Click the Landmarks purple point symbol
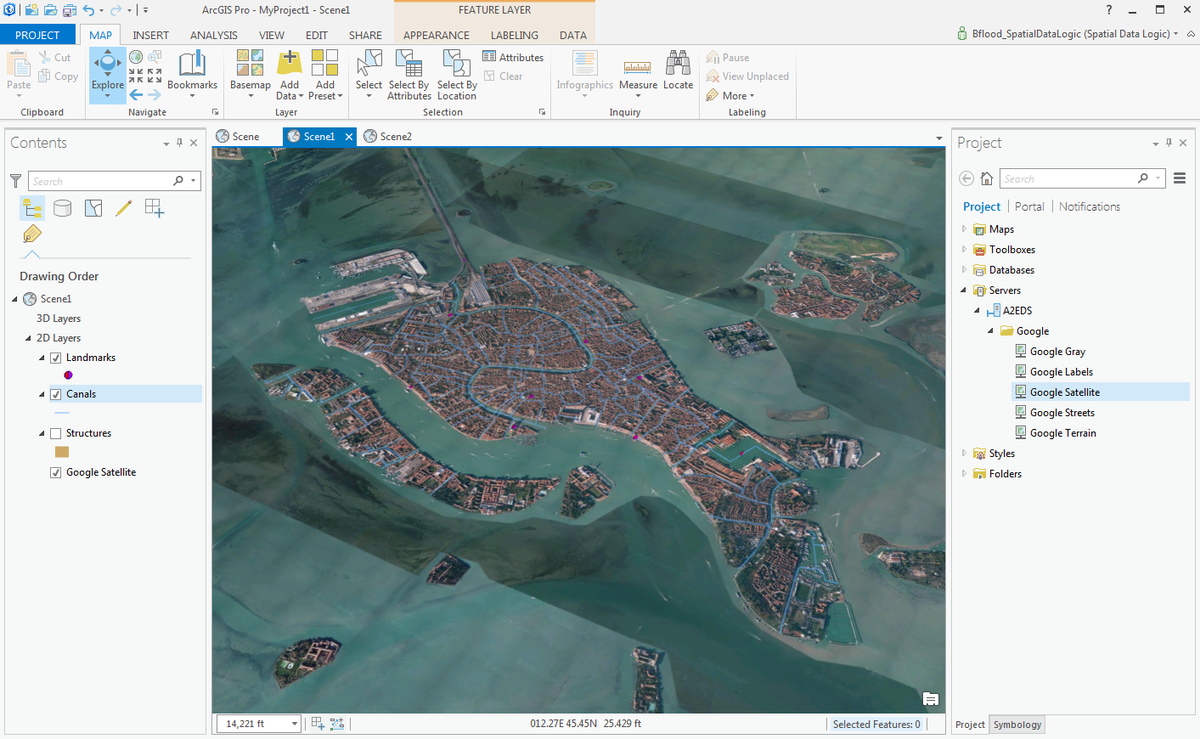Viewport: 1200px width, 739px height. (x=67, y=375)
